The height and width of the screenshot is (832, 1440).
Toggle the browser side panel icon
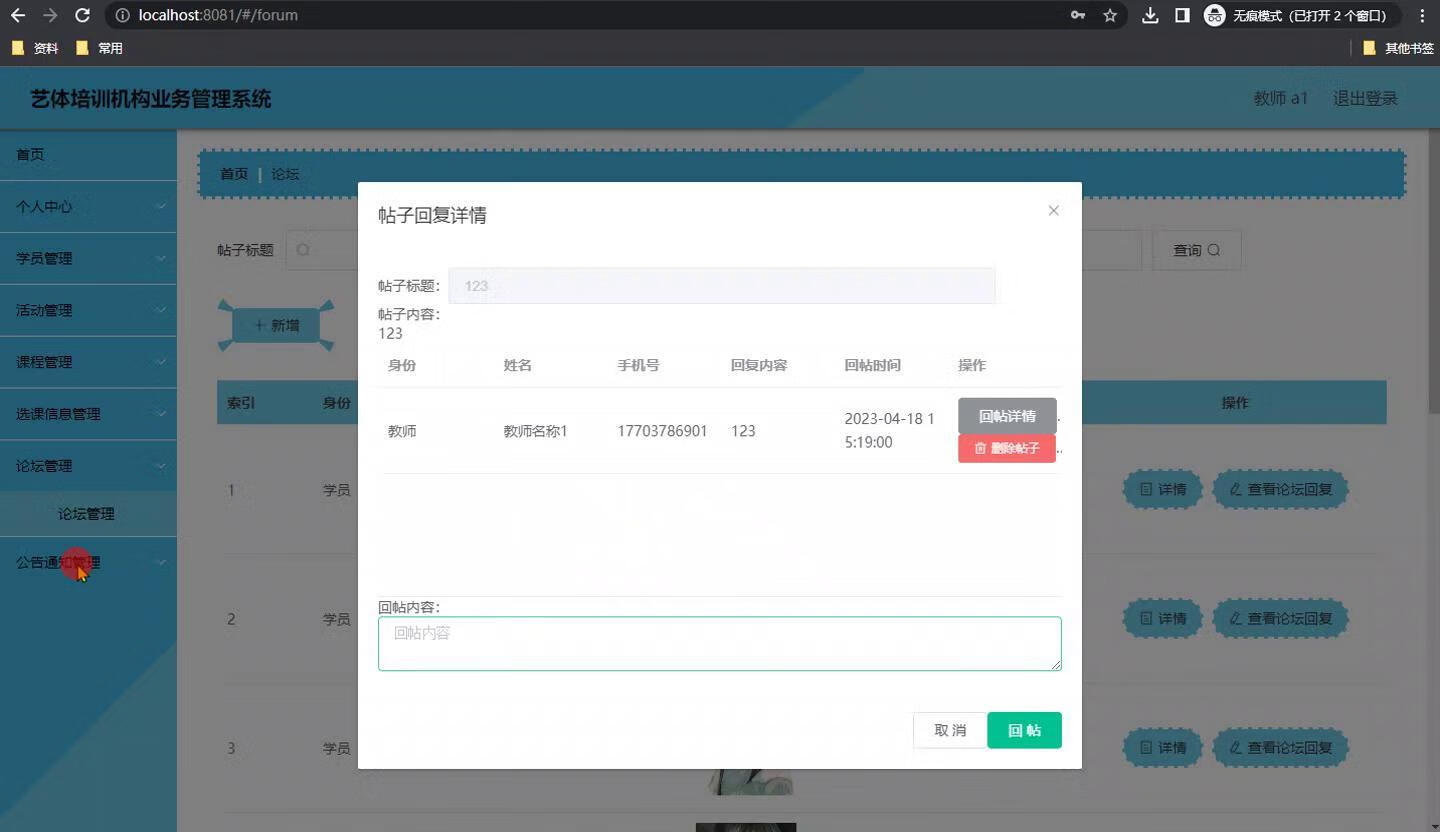click(1182, 15)
